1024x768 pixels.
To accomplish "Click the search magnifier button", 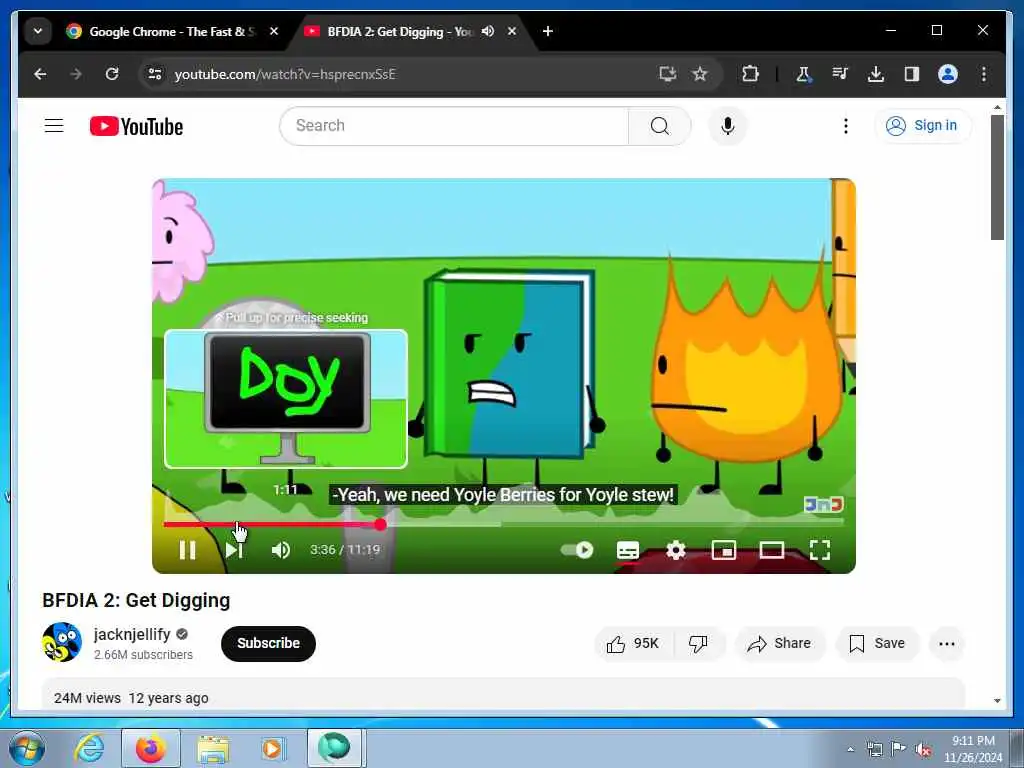I will 660,125.
